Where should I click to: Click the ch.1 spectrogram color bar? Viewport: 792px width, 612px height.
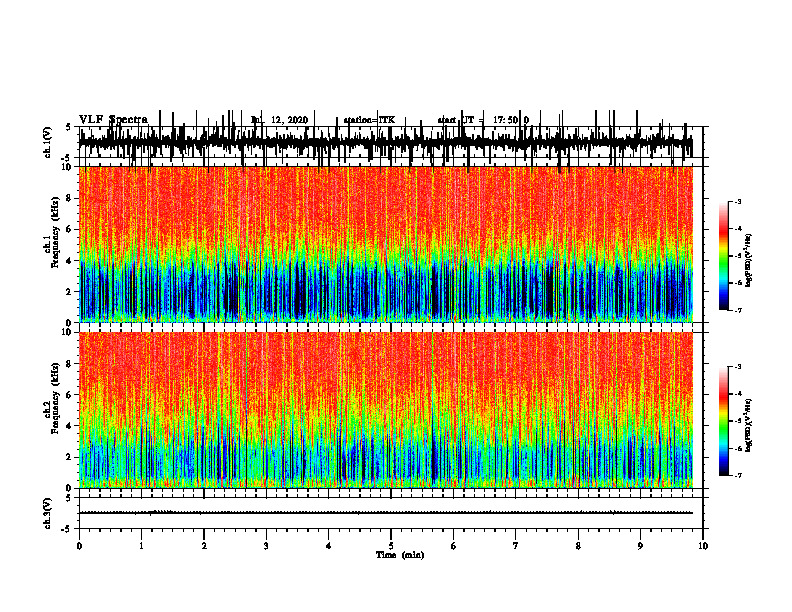[x=723, y=256]
